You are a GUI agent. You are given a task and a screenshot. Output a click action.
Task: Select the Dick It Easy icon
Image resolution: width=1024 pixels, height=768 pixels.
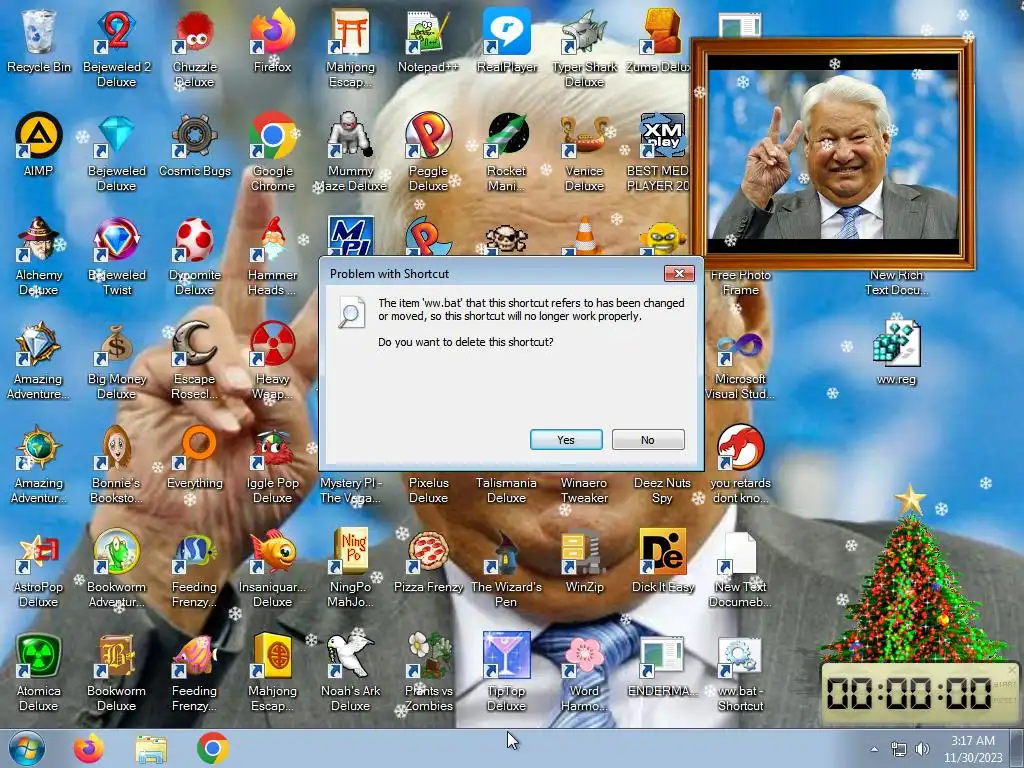point(662,561)
